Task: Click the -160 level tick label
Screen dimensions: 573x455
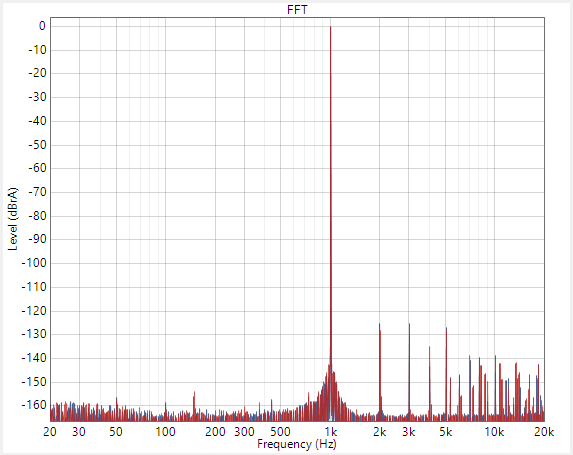Action: [34, 405]
